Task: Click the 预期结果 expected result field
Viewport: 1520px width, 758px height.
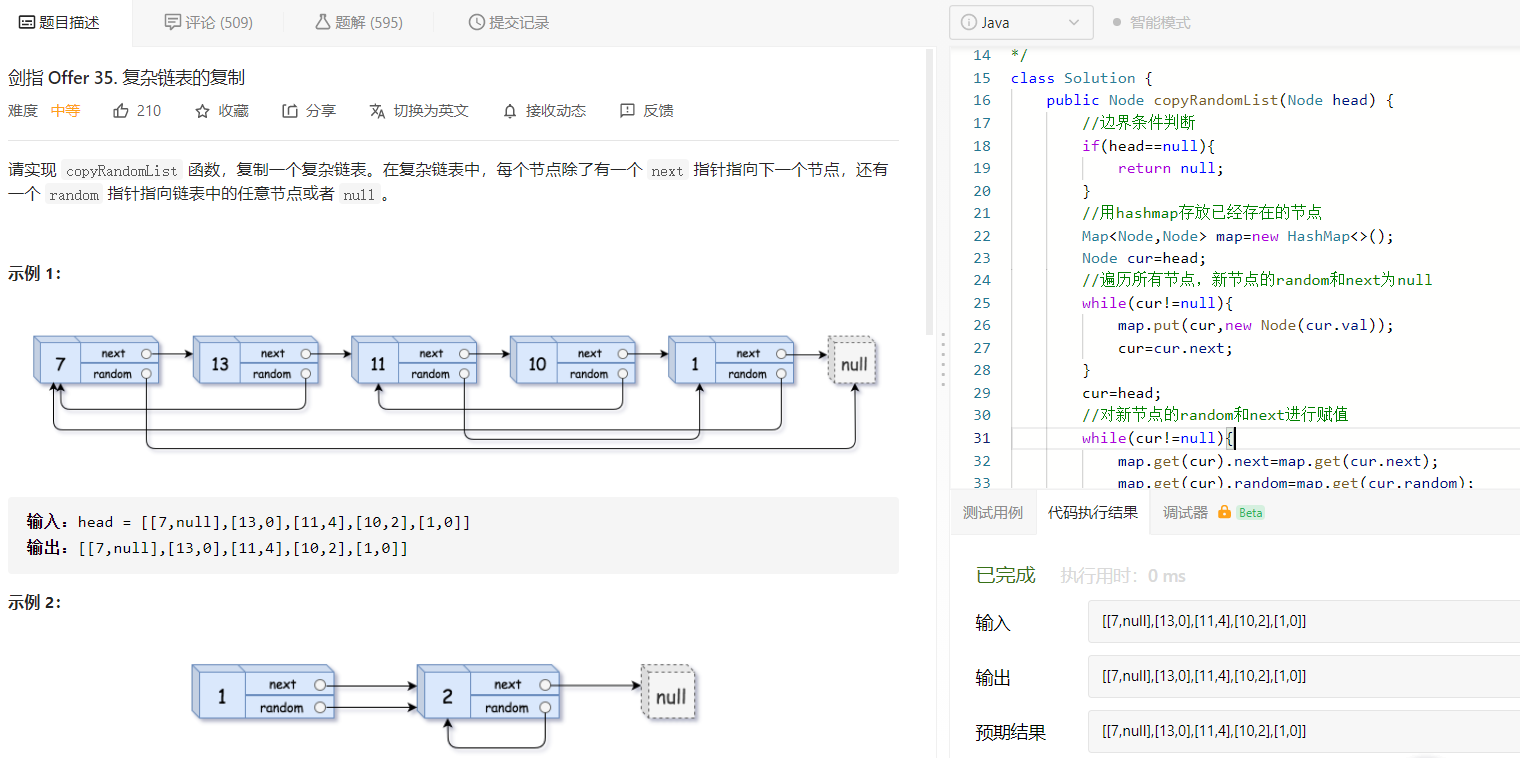Action: pos(1304,732)
